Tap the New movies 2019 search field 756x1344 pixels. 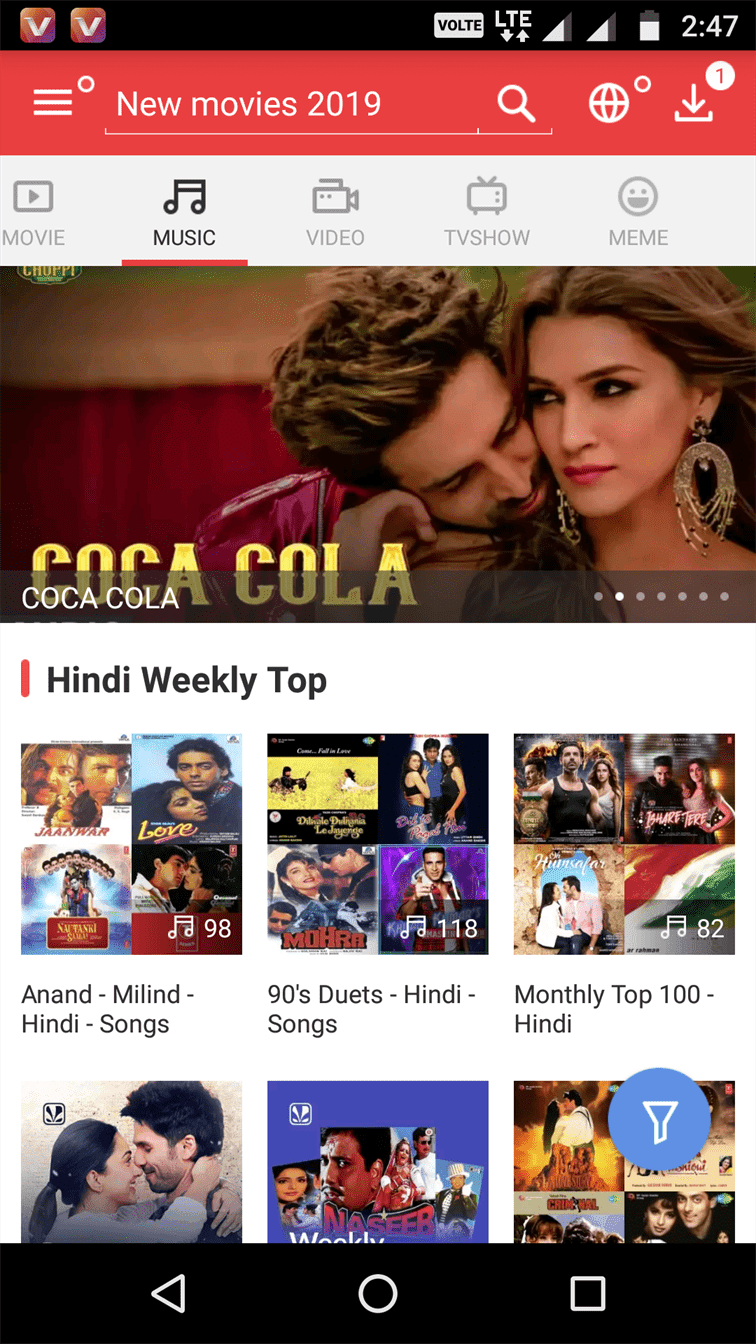[291, 104]
